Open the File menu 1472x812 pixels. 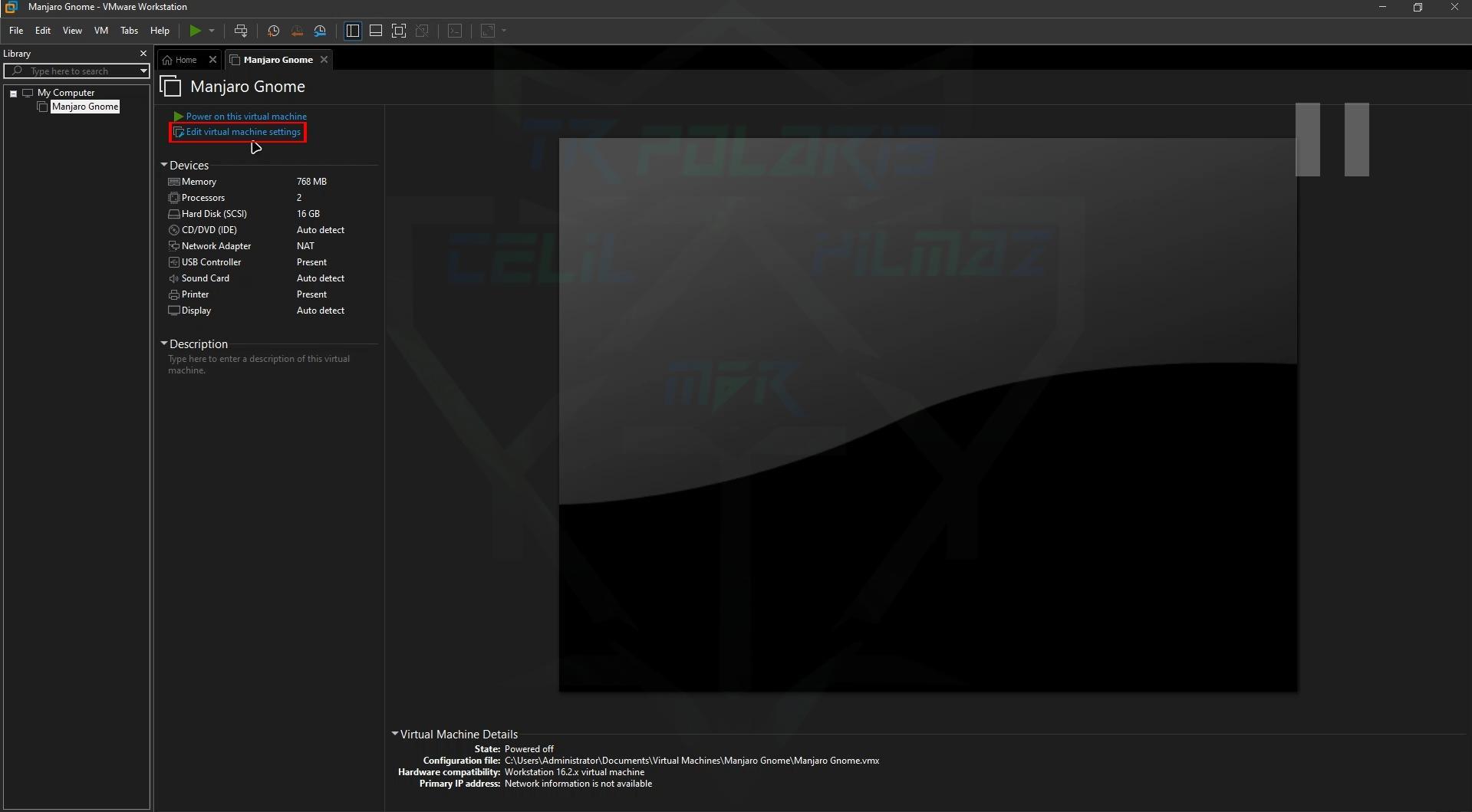click(x=16, y=31)
